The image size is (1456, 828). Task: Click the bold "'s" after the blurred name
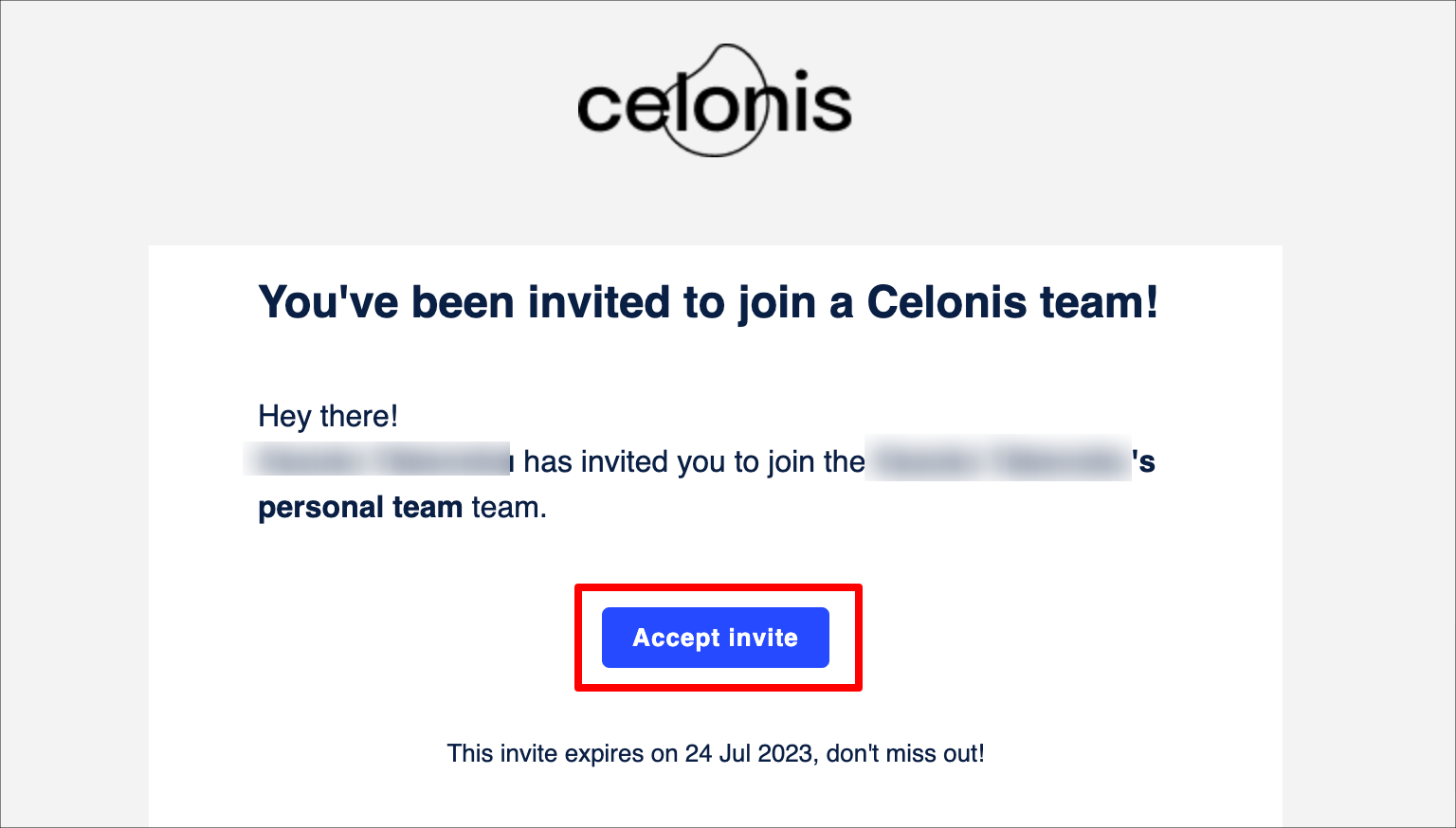[x=1144, y=461]
